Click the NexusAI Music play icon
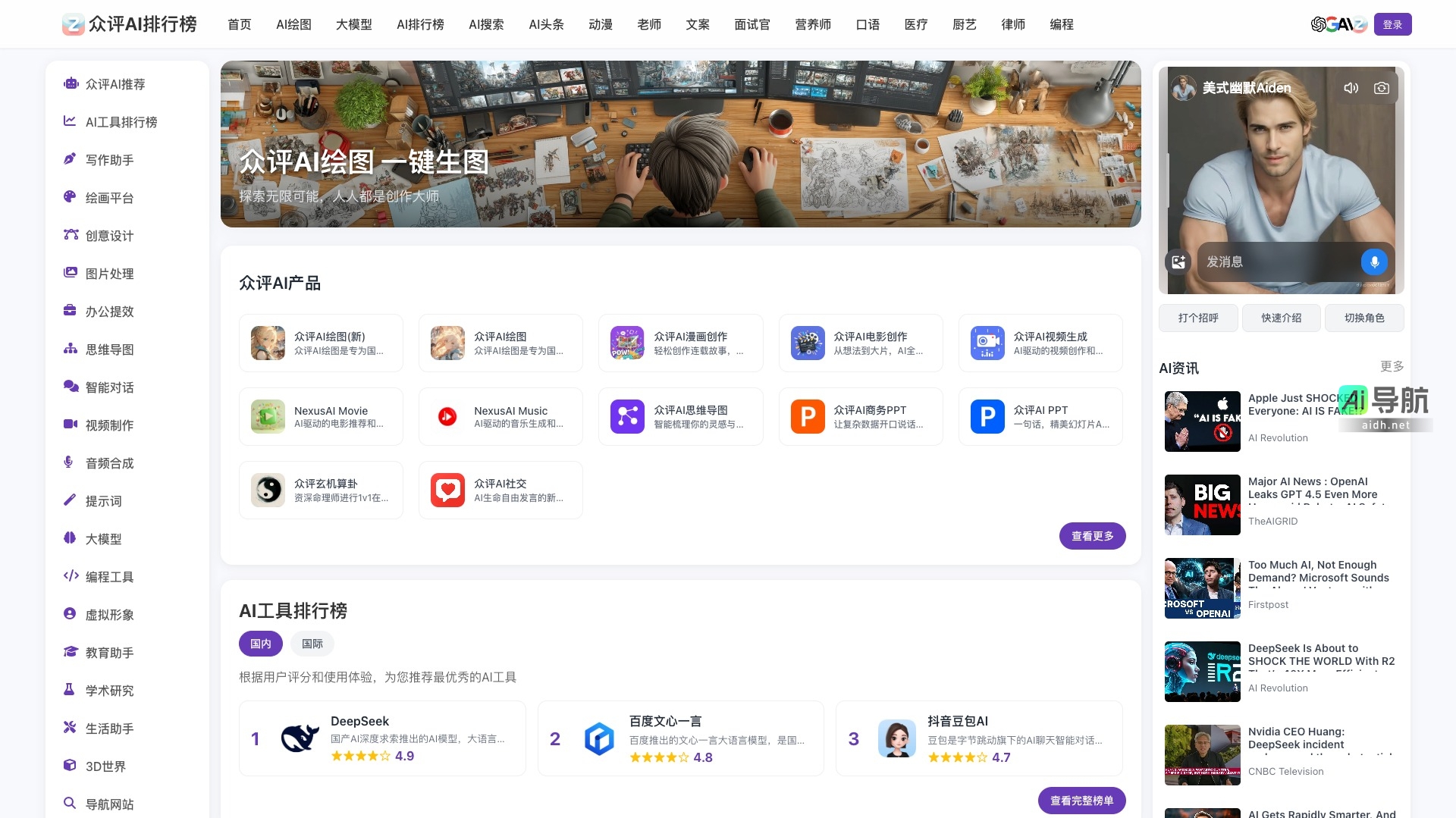Image resolution: width=1456 pixels, height=818 pixels. coord(447,416)
